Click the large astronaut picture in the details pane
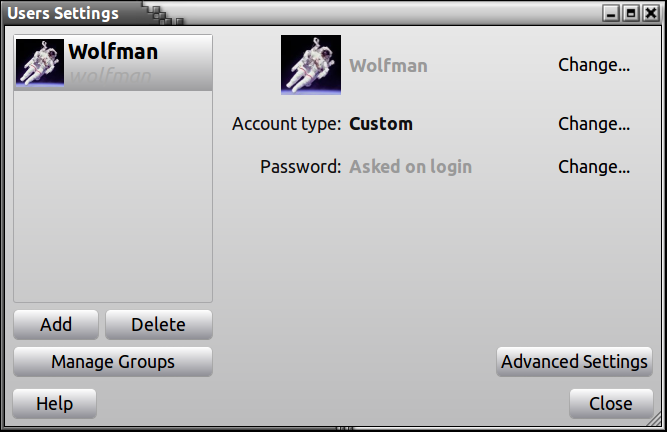The image size is (667, 432). coord(311,66)
